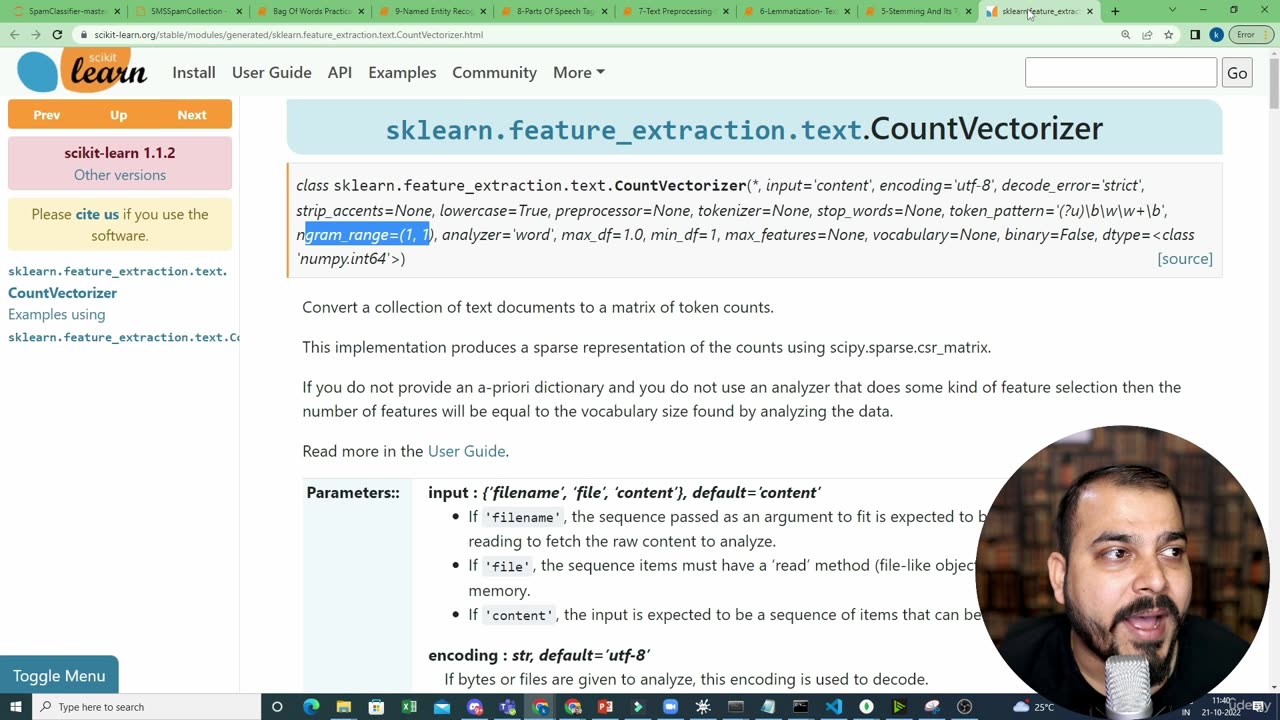The width and height of the screenshot is (1280, 720).
Task: Open the Windows Start menu
Action: click(x=15, y=707)
